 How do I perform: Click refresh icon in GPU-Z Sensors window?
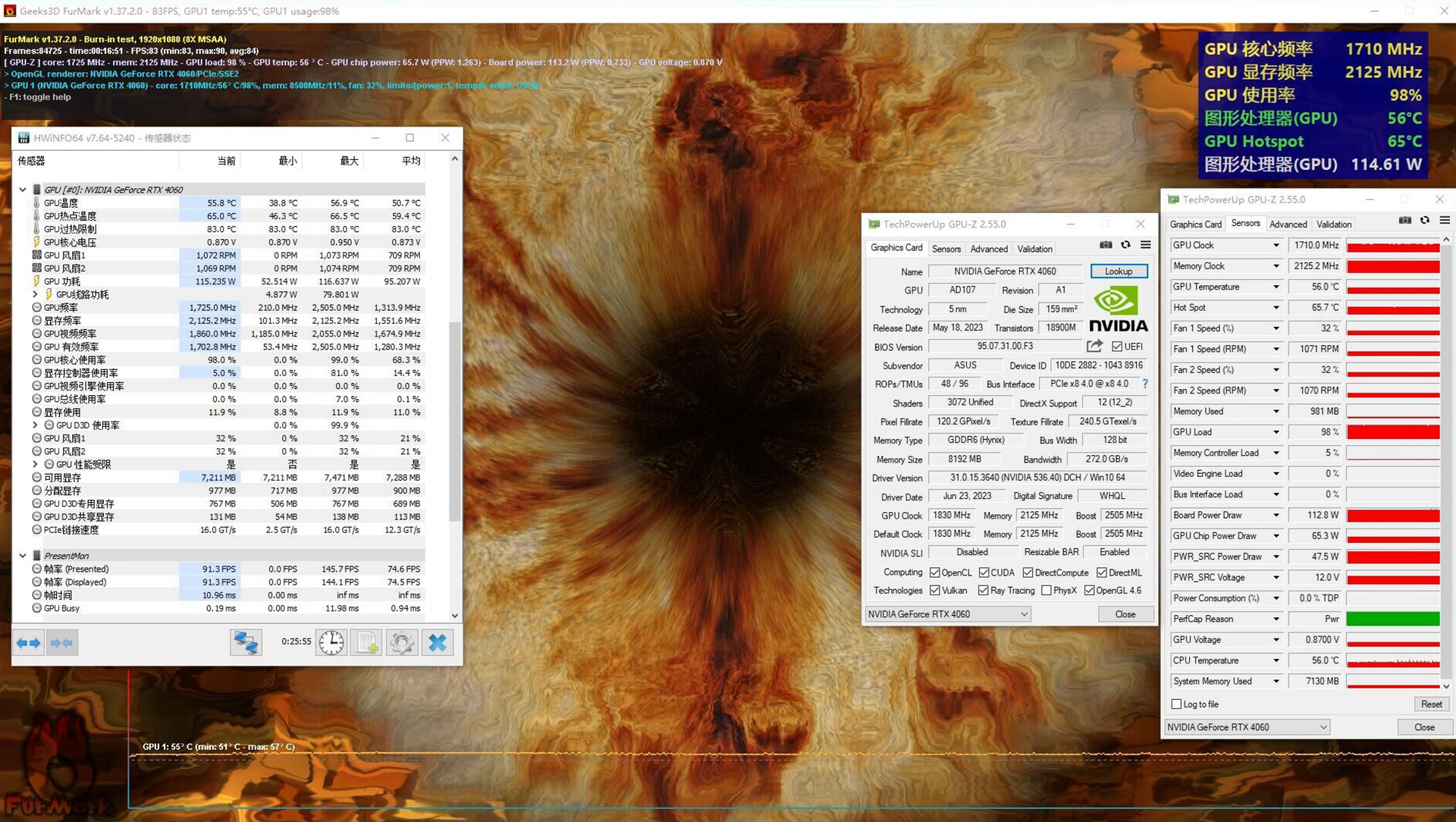click(x=1425, y=221)
